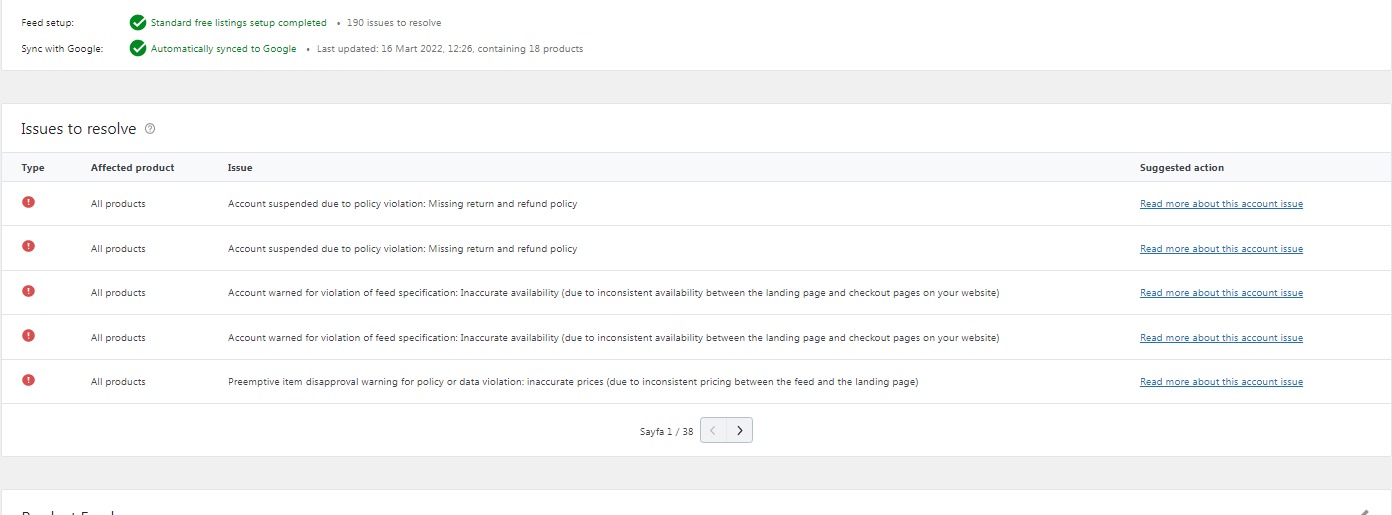
Task: Click the error icon on the first issue row
Action: tap(28, 202)
